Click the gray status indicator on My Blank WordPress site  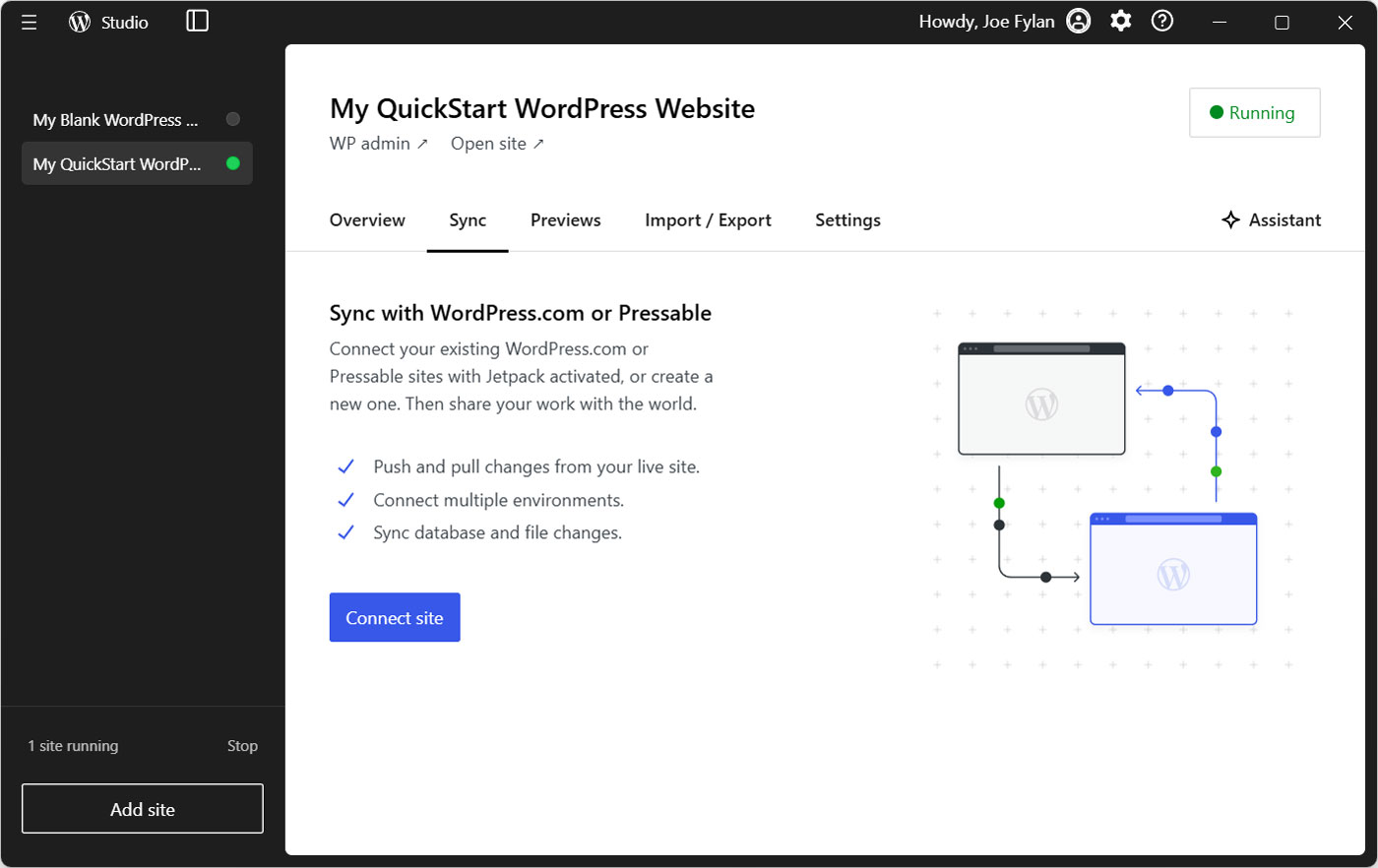[x=233, y=119]
